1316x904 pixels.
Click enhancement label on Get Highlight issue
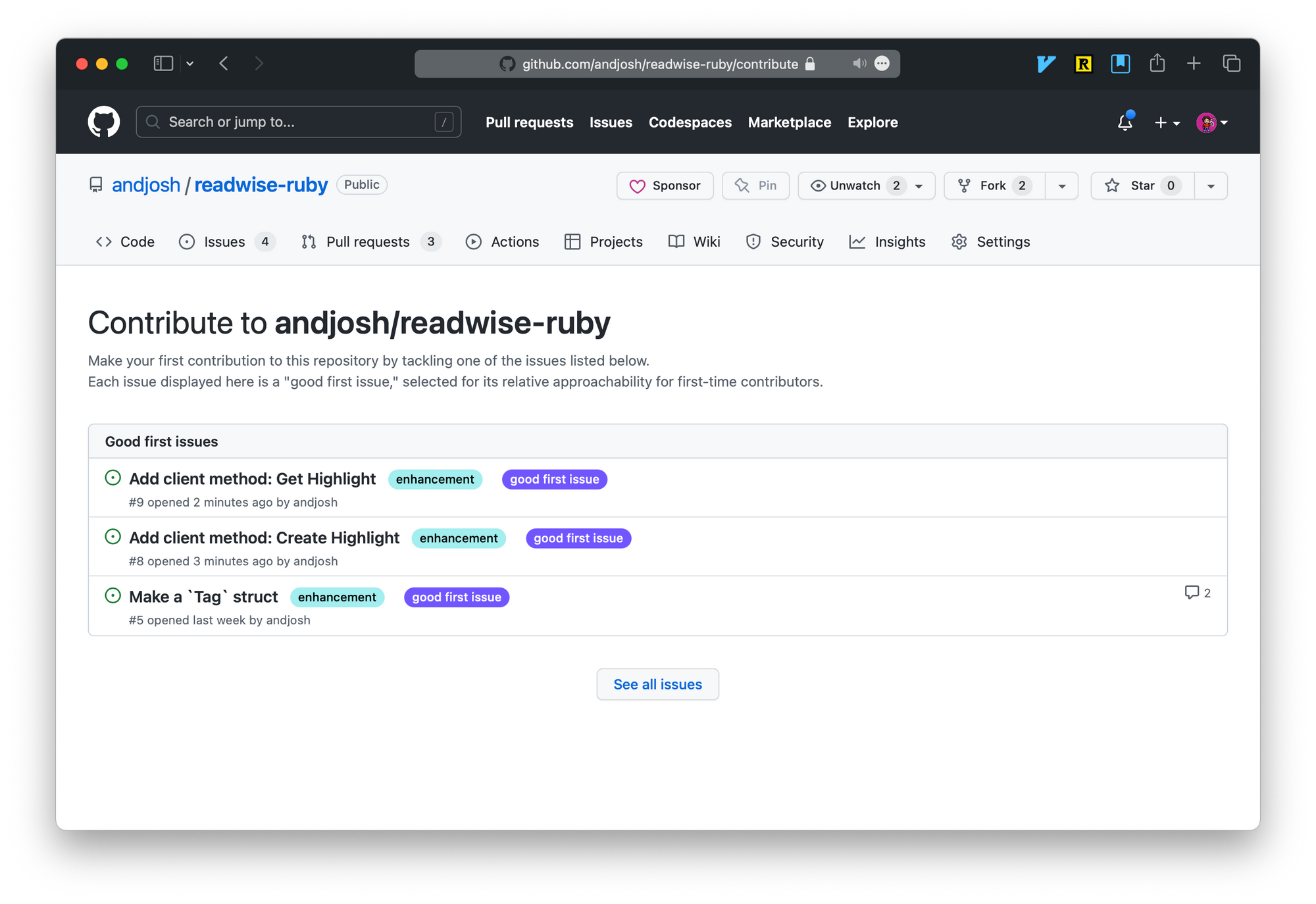(435, 479)
